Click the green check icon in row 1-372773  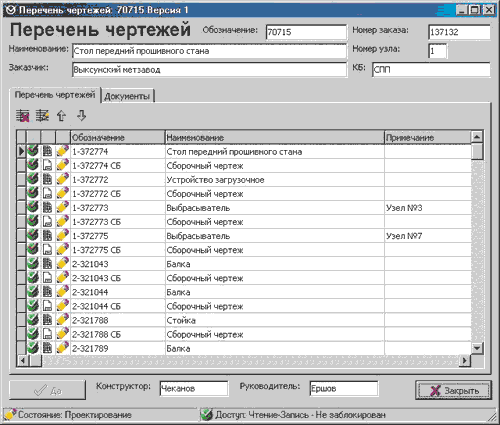33,208
